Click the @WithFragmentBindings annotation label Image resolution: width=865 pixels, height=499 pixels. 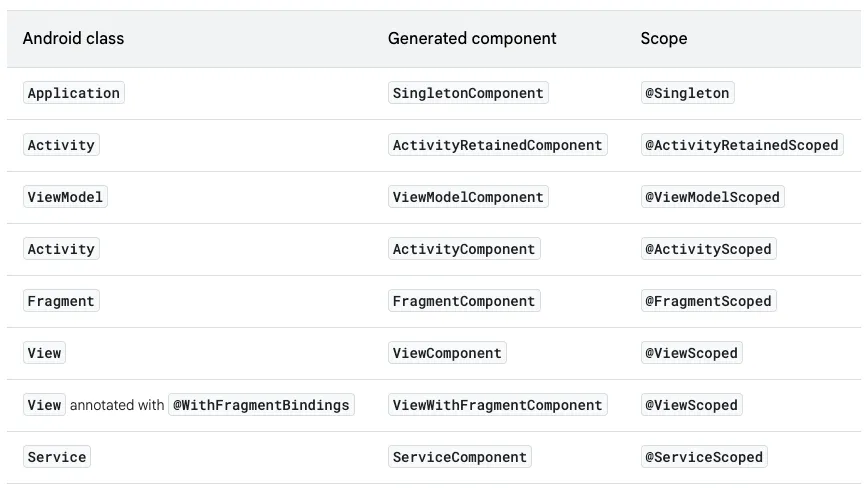tap(261, 405)
